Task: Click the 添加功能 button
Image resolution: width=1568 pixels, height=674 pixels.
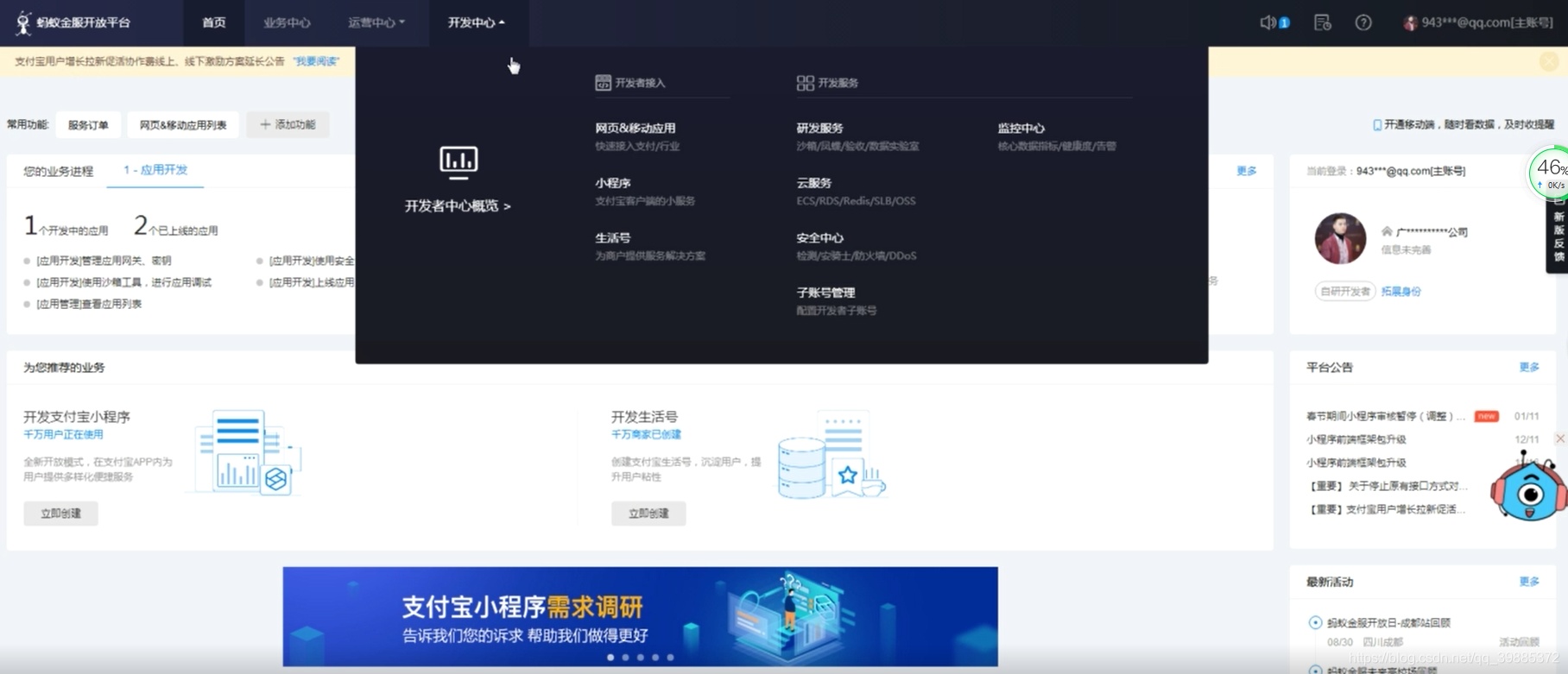Action: point(288,124)
